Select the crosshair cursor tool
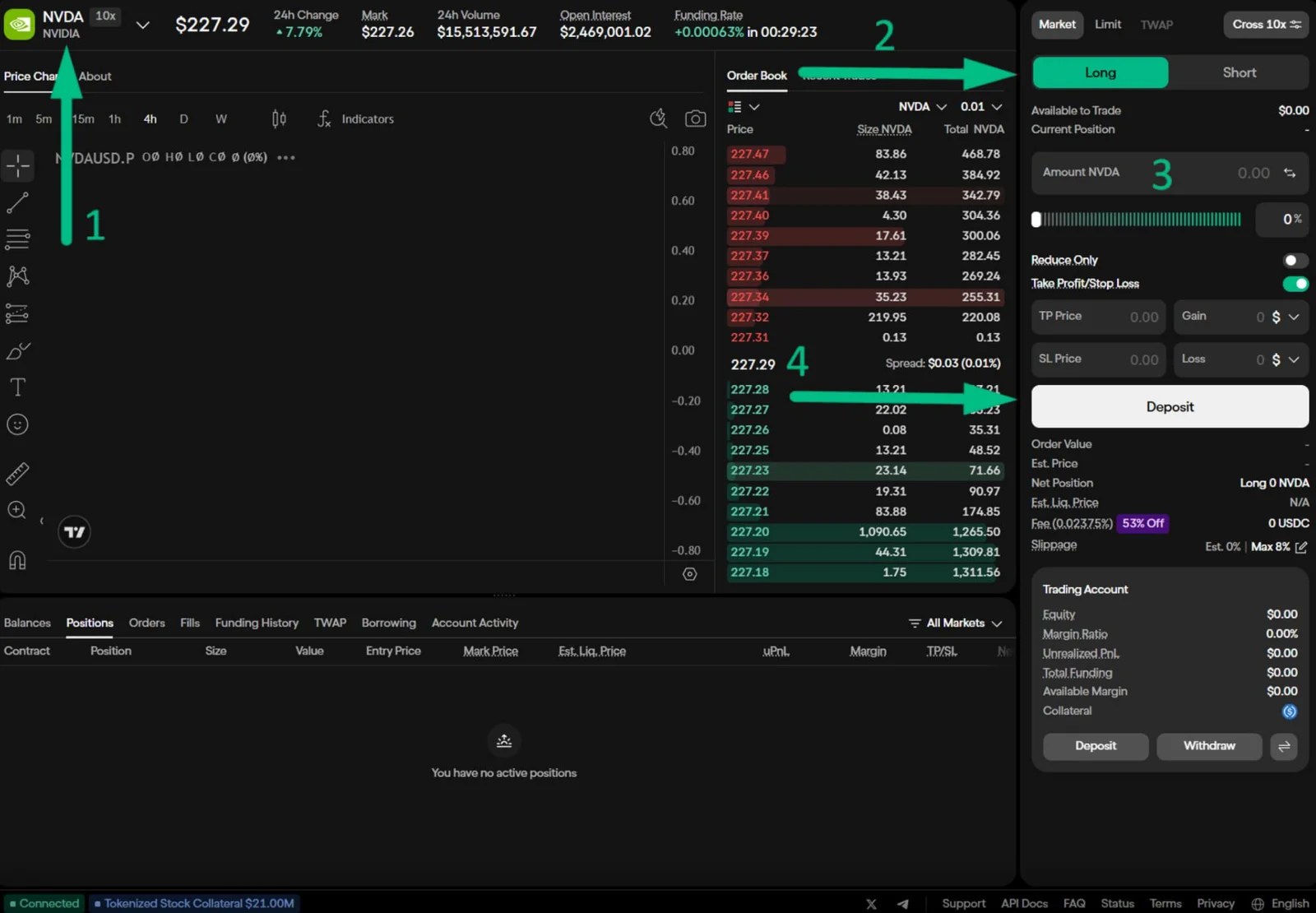1316x913 pixels. (18, 165)
